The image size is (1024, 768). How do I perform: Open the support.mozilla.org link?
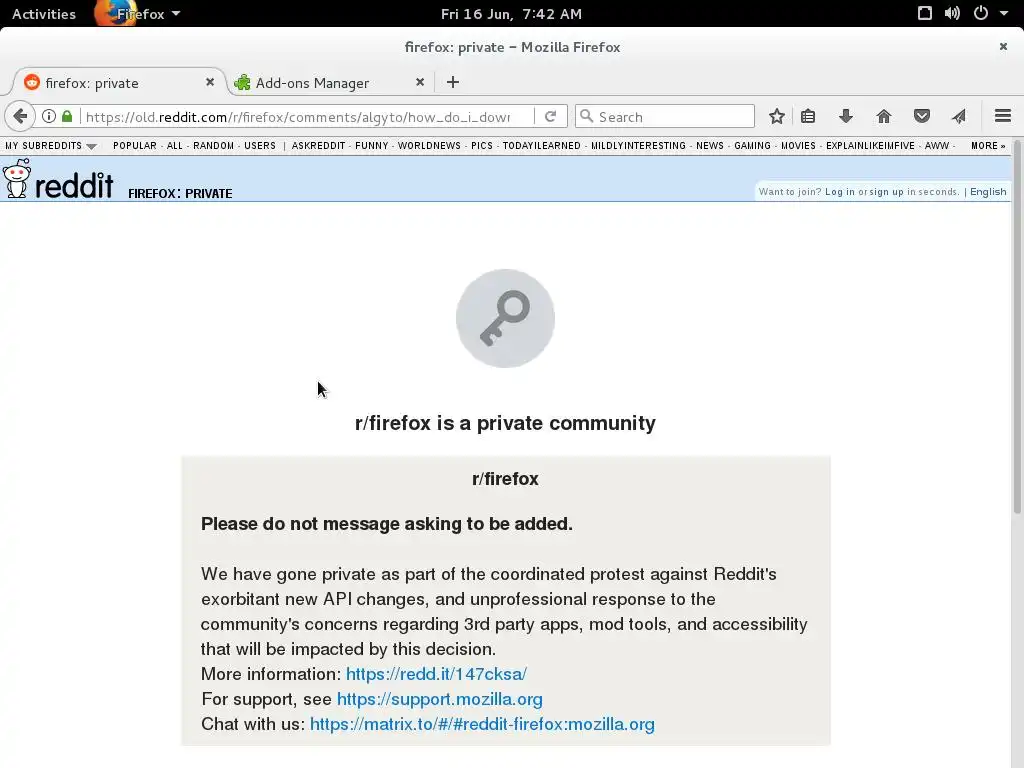tap(440, 699)
